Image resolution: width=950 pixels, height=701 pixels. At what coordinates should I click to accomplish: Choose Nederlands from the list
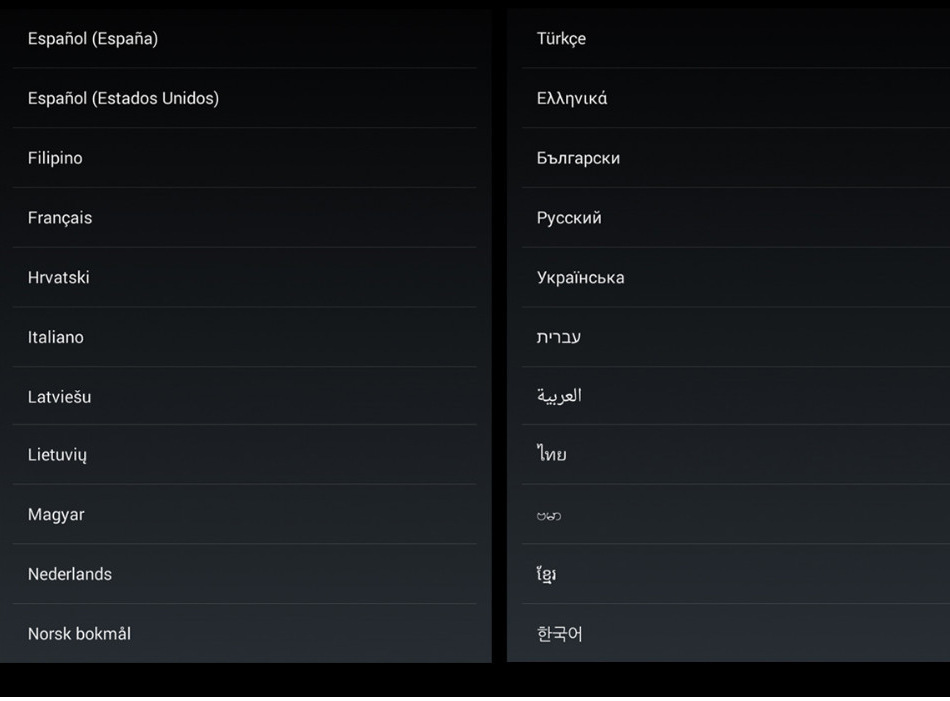[x=70, y=574]
